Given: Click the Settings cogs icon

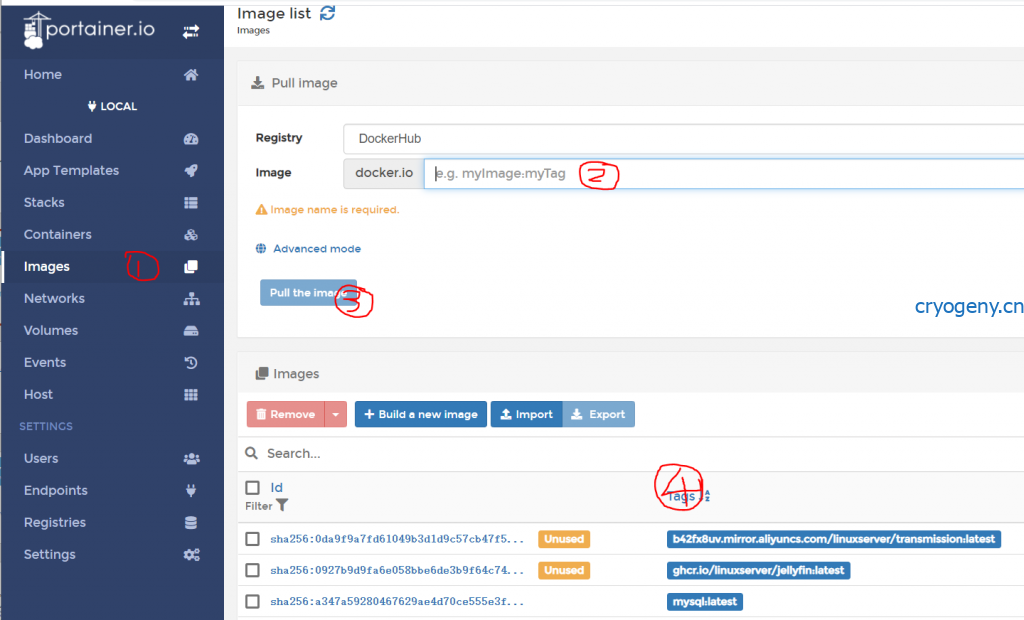Looking at the screenshot, I should coord(191,555).
